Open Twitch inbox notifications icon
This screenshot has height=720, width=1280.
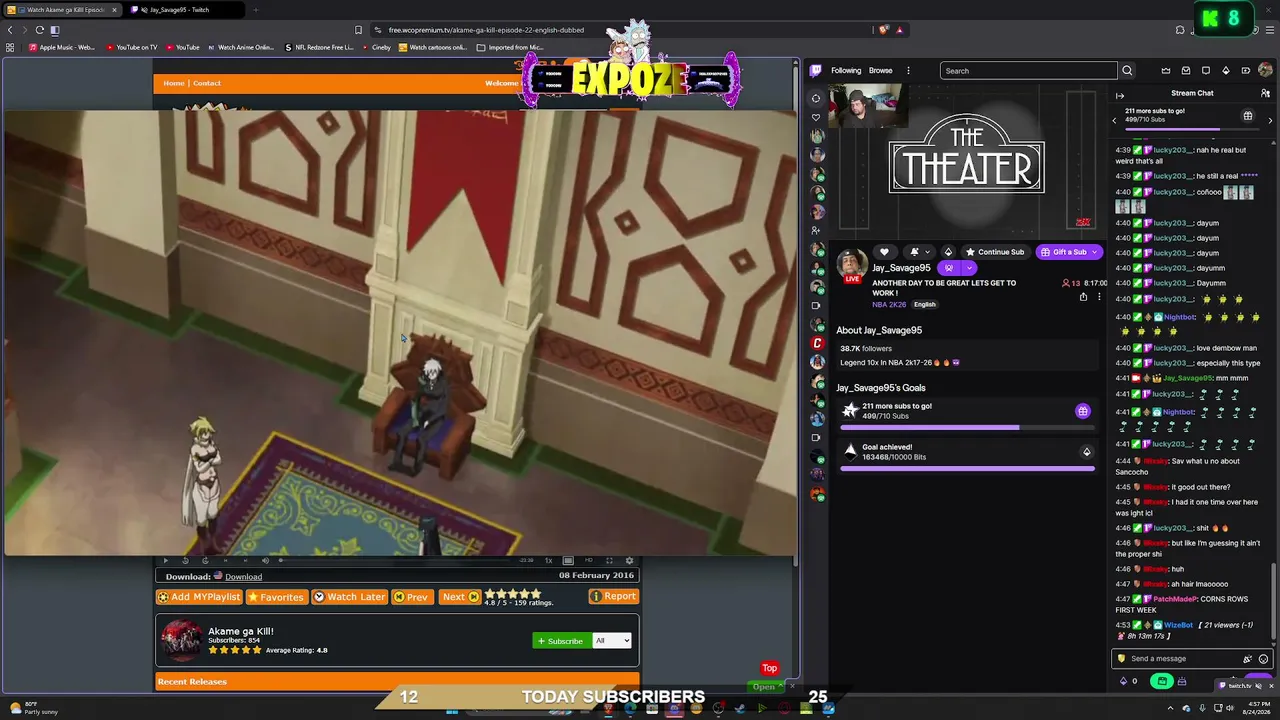pos(1186,71)
